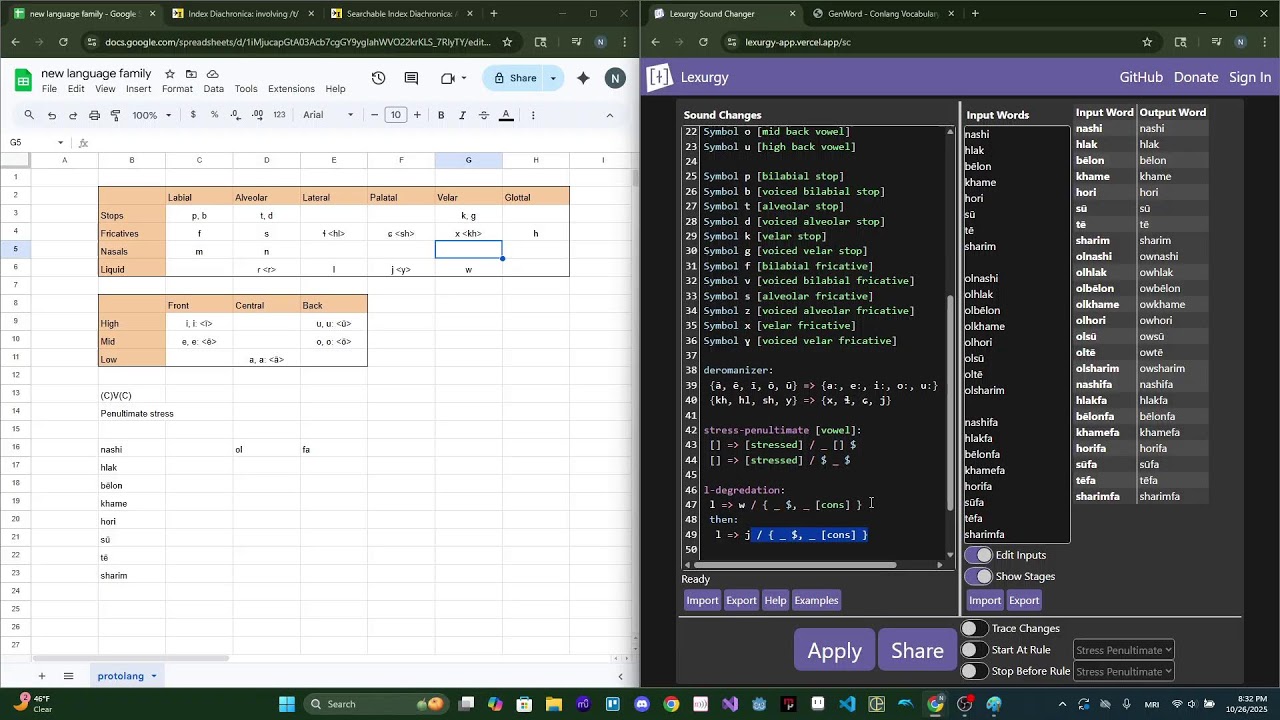
Task: Open the Stop Before Rule selector
Action: tap(1124, 672)
